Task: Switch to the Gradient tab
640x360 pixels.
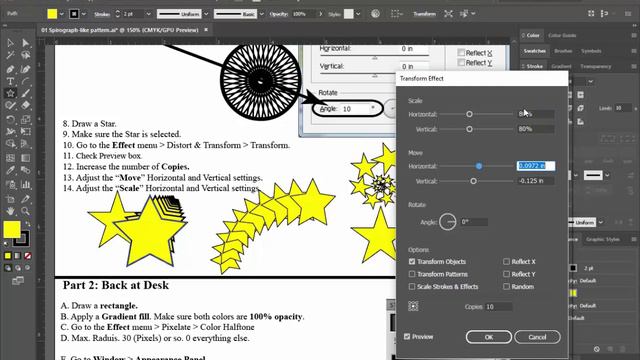Action: click(x=561, y=66)
